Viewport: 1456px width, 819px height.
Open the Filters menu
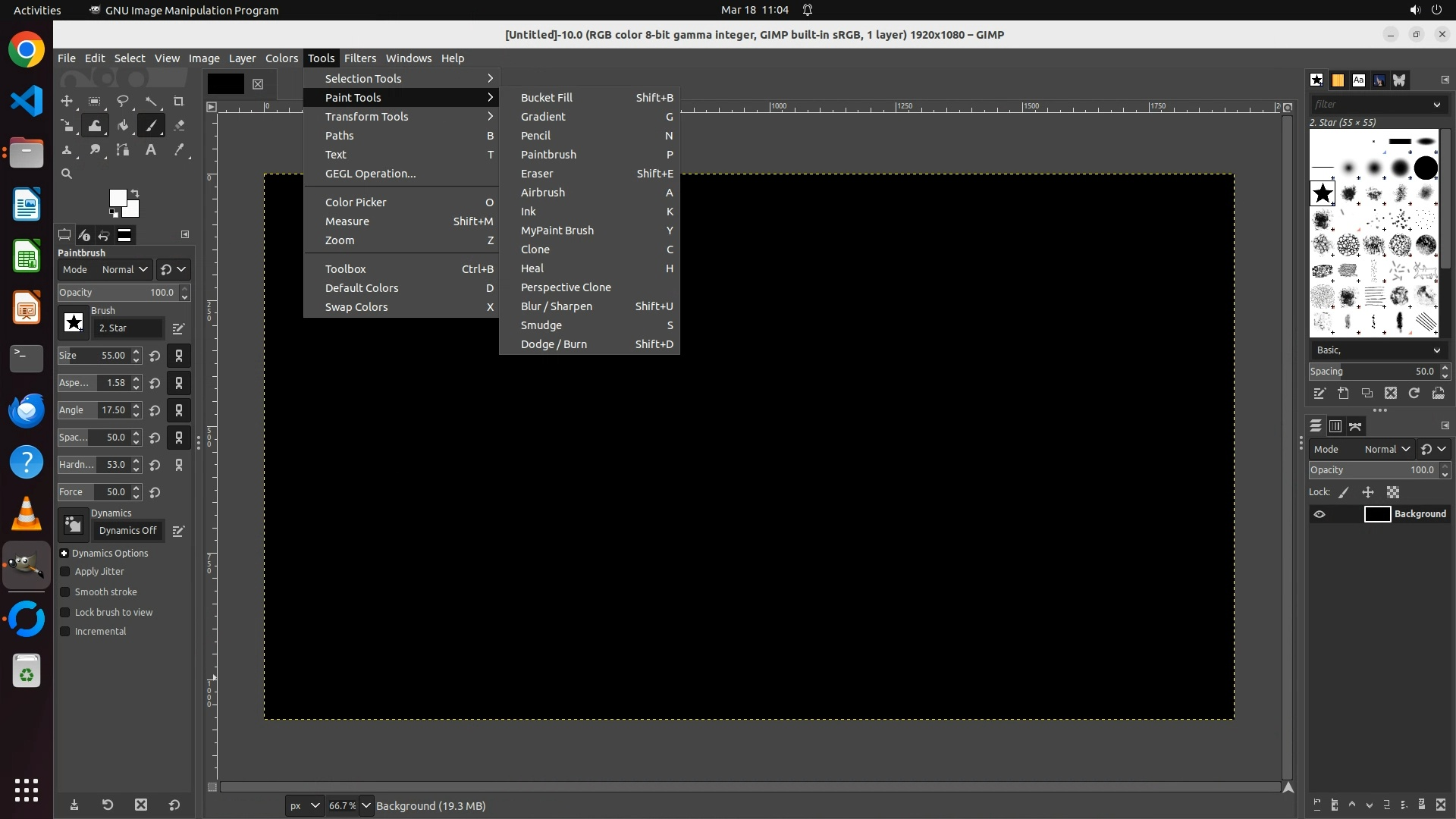pos(359,58)
